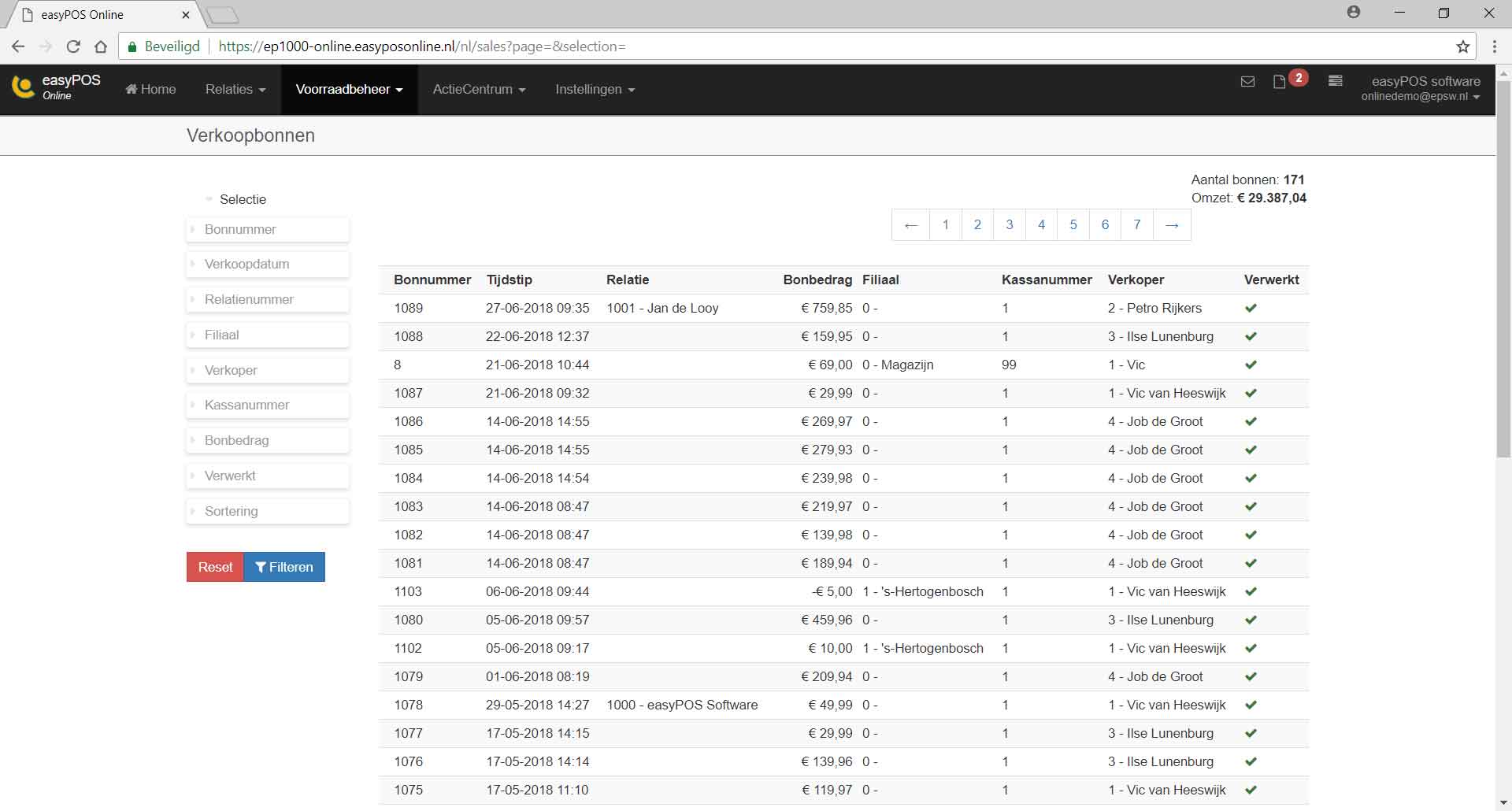Reload the page in the browser
Viewport: 1512px width, 811px height.
[73, 46]
